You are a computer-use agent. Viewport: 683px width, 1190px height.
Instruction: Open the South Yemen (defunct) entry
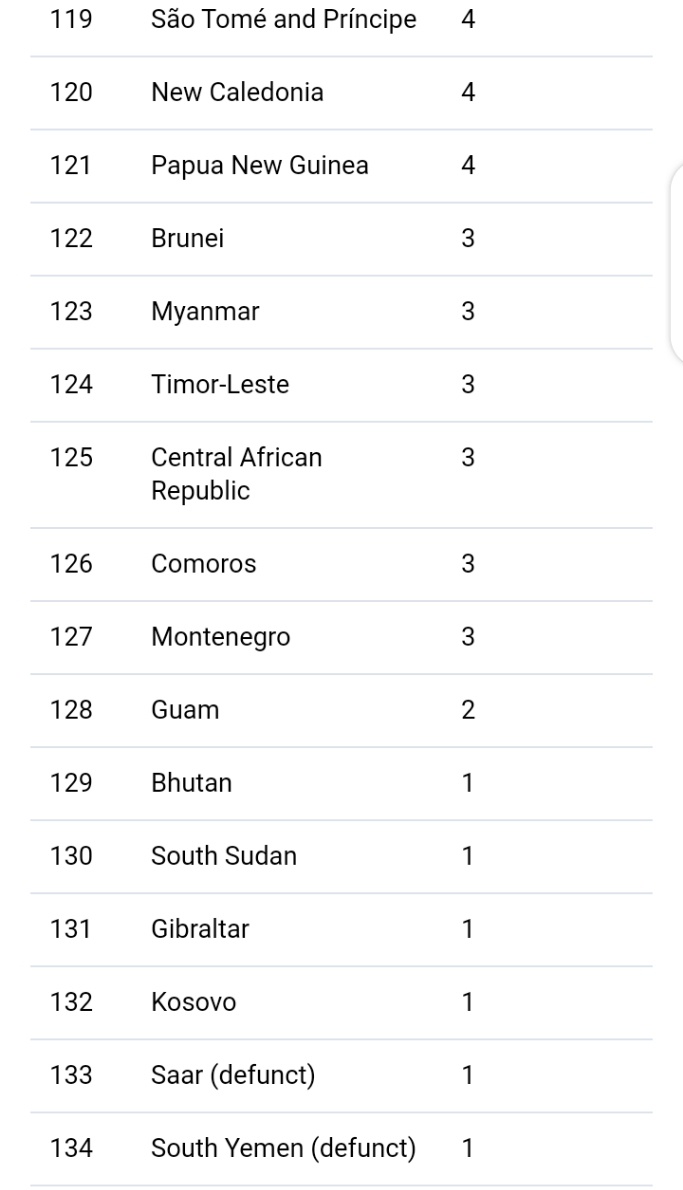coord(283,1148)
